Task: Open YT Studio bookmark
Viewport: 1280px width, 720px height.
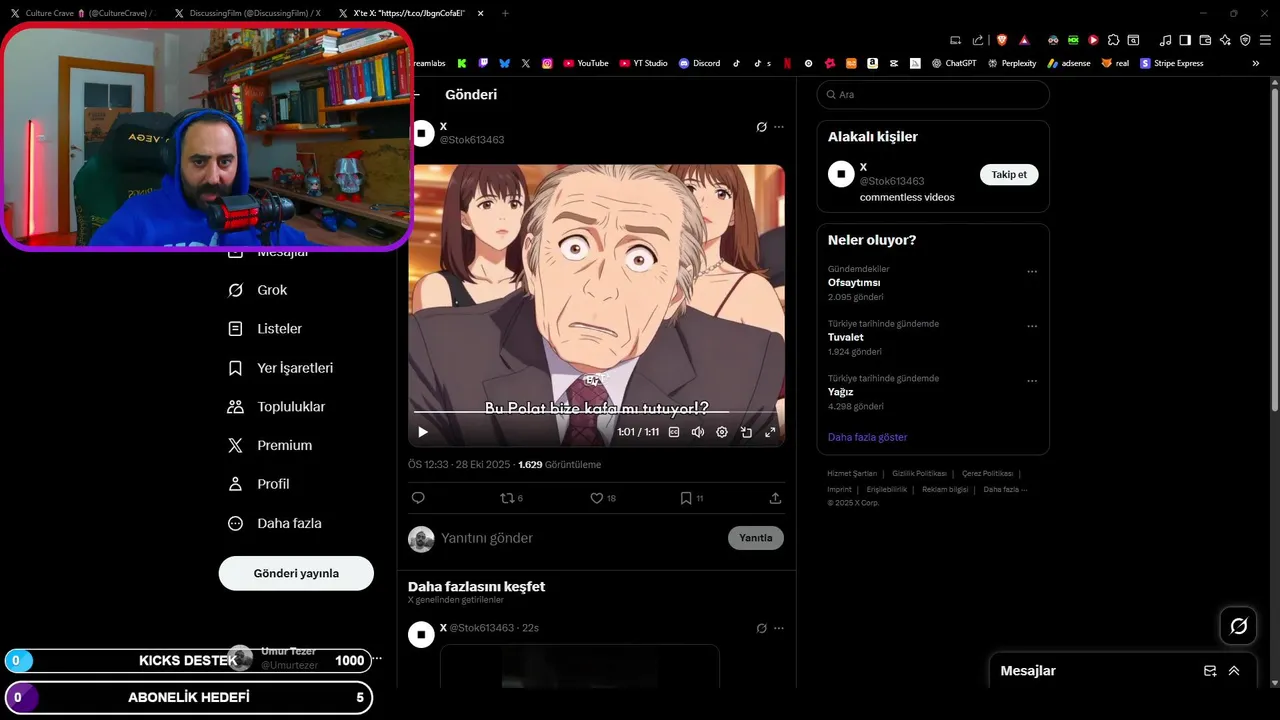Action: point(643,63)
